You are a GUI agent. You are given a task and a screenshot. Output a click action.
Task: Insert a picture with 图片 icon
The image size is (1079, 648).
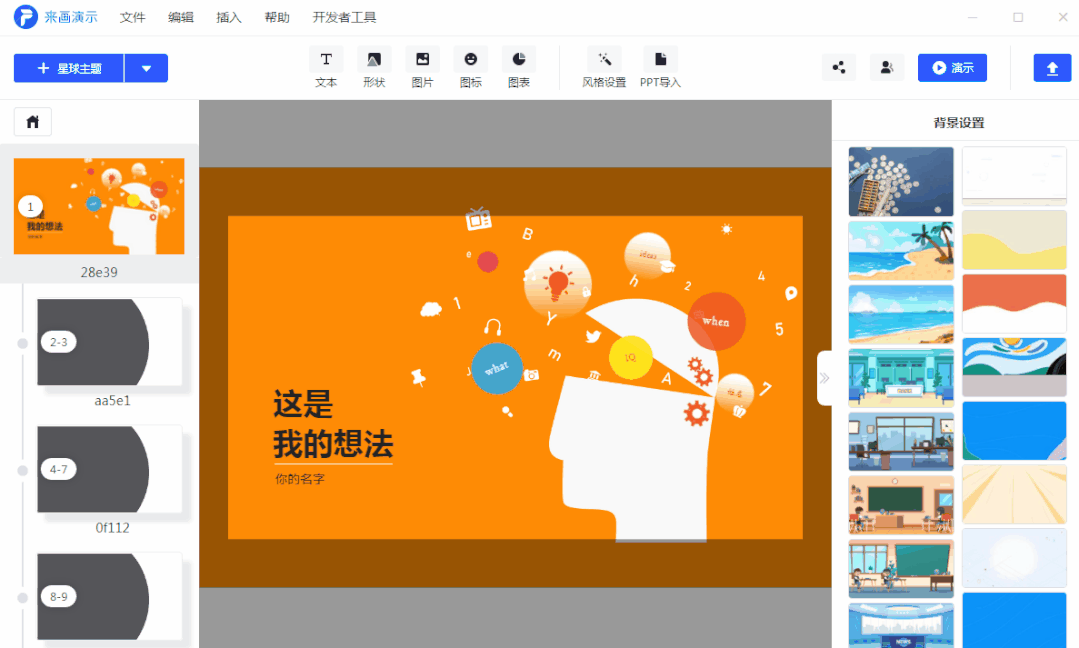[422, 60]
